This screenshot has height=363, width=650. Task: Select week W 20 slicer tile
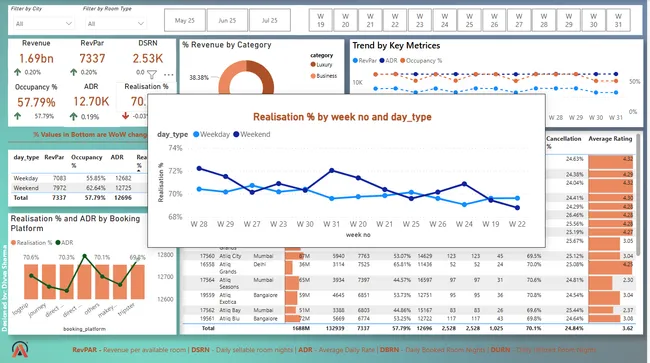[x=345, y=20]
